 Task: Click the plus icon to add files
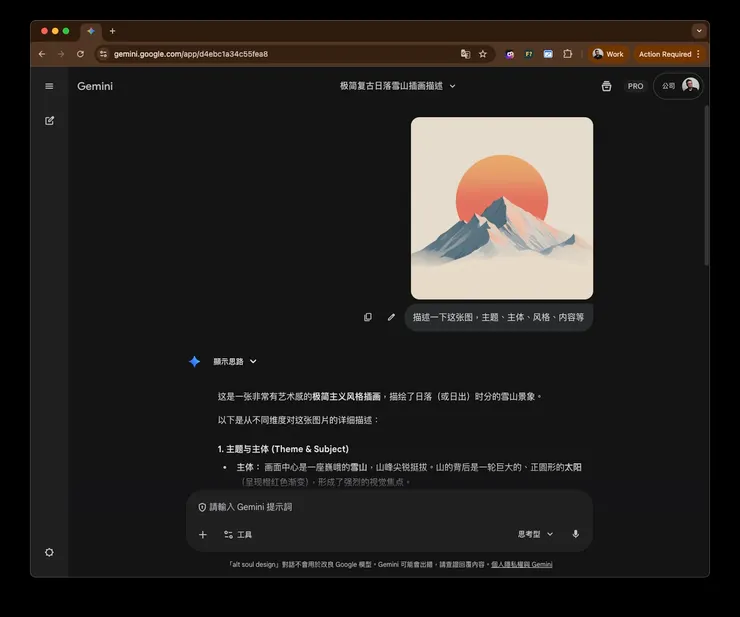pos(203,535)
